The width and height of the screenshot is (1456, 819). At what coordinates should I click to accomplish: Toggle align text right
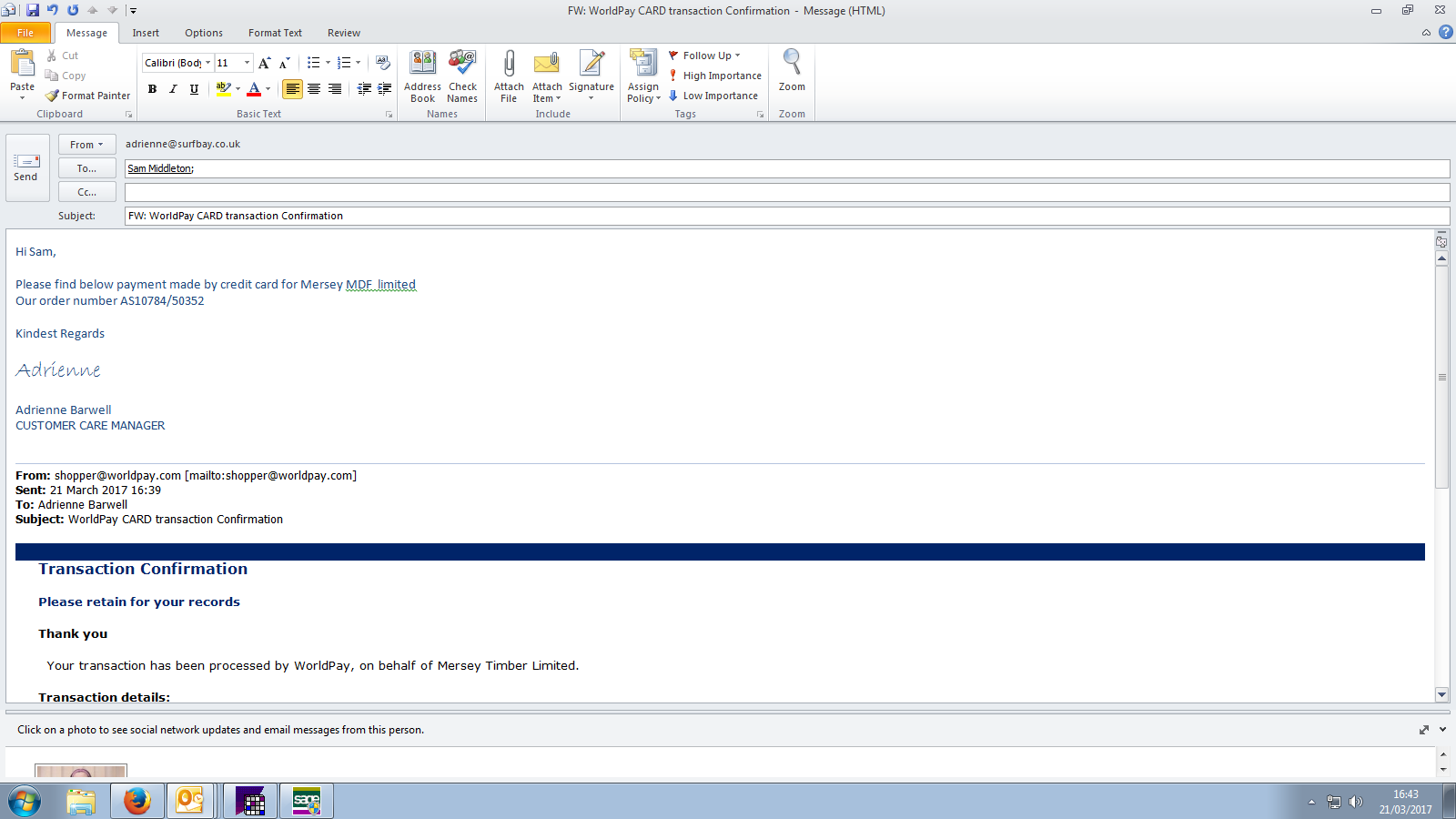tap(335, 89)
